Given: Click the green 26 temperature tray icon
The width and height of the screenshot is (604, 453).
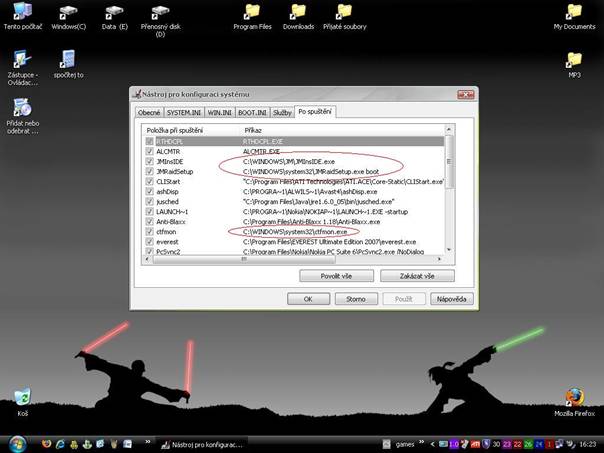Looking at the screenshot, I should pyautogui.click(x=528, y=445).
